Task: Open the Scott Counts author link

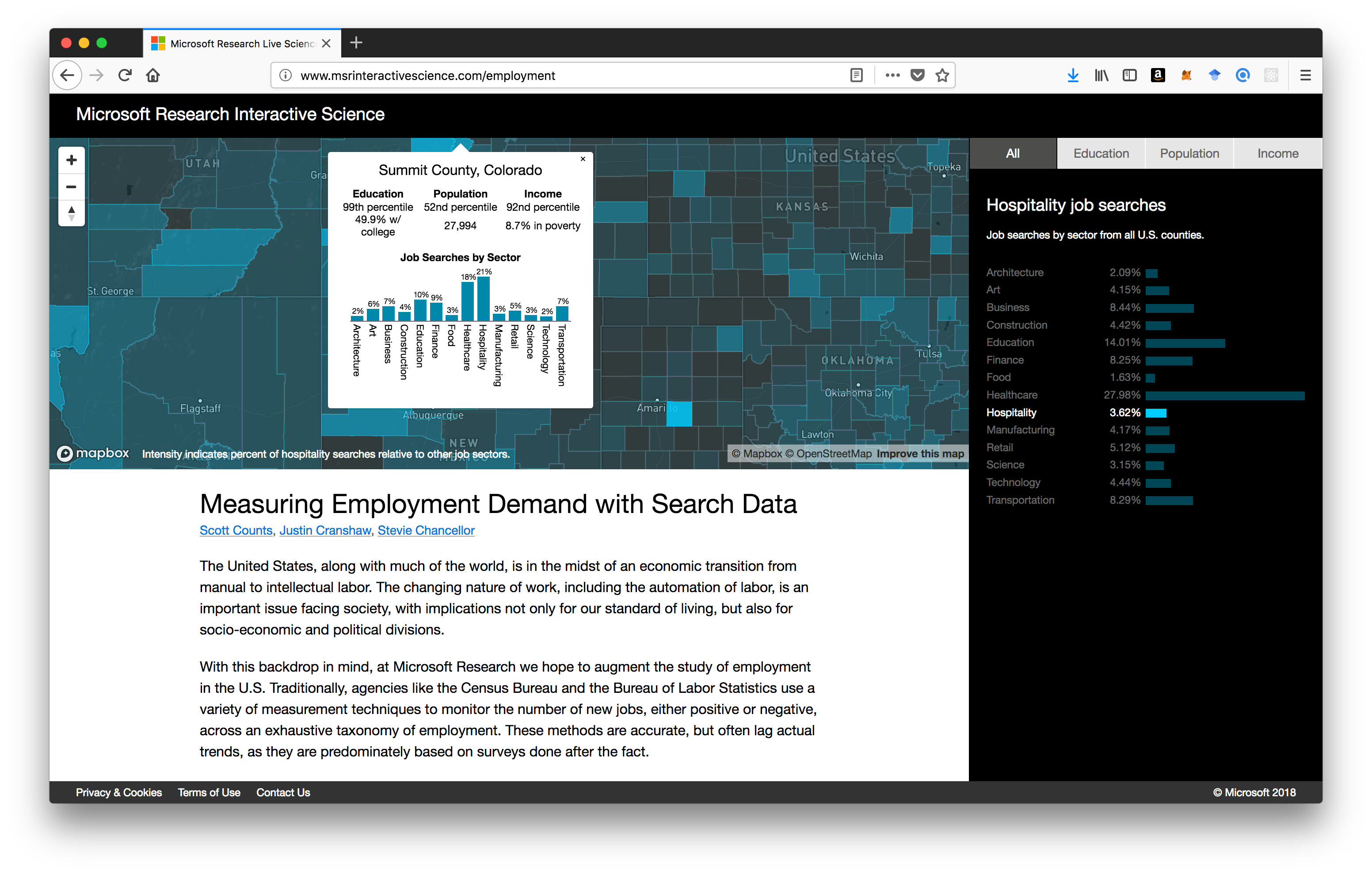Action: click(x=235, y=530)
